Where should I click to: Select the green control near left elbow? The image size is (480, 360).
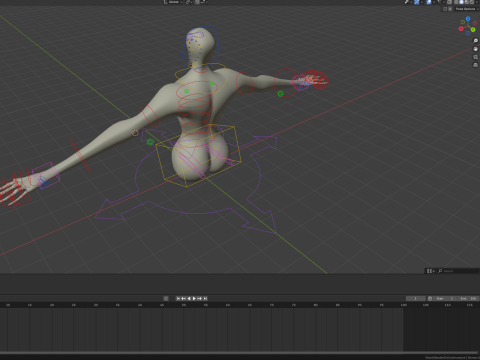point(150,142)
